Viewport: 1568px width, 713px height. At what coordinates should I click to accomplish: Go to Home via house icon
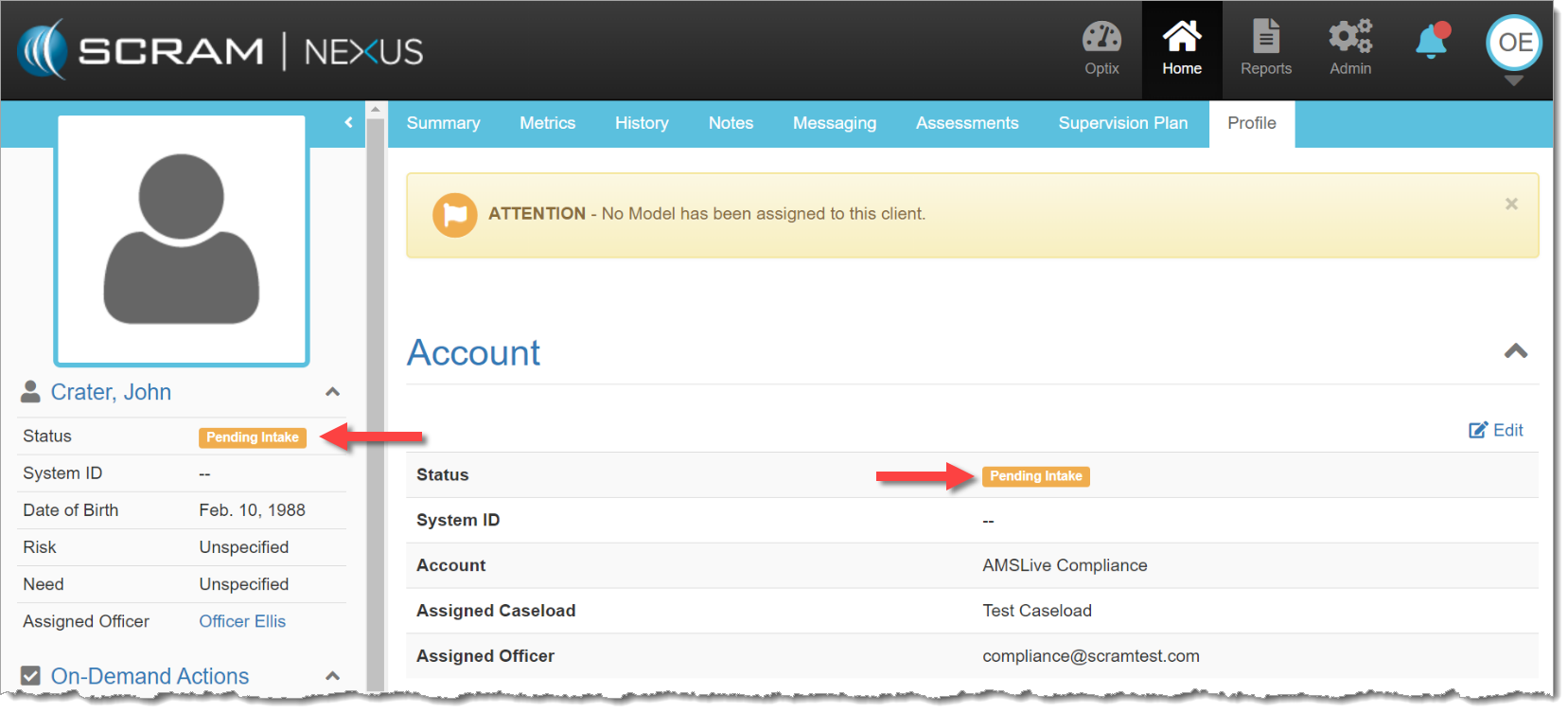tap(1181, 38)
